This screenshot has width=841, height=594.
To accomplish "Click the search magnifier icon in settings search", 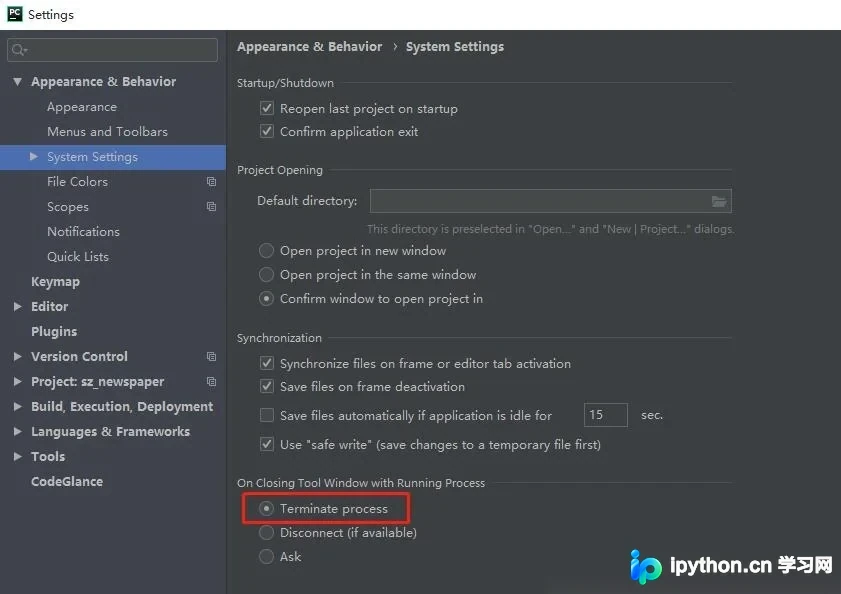I will click(x=19, y=50).
